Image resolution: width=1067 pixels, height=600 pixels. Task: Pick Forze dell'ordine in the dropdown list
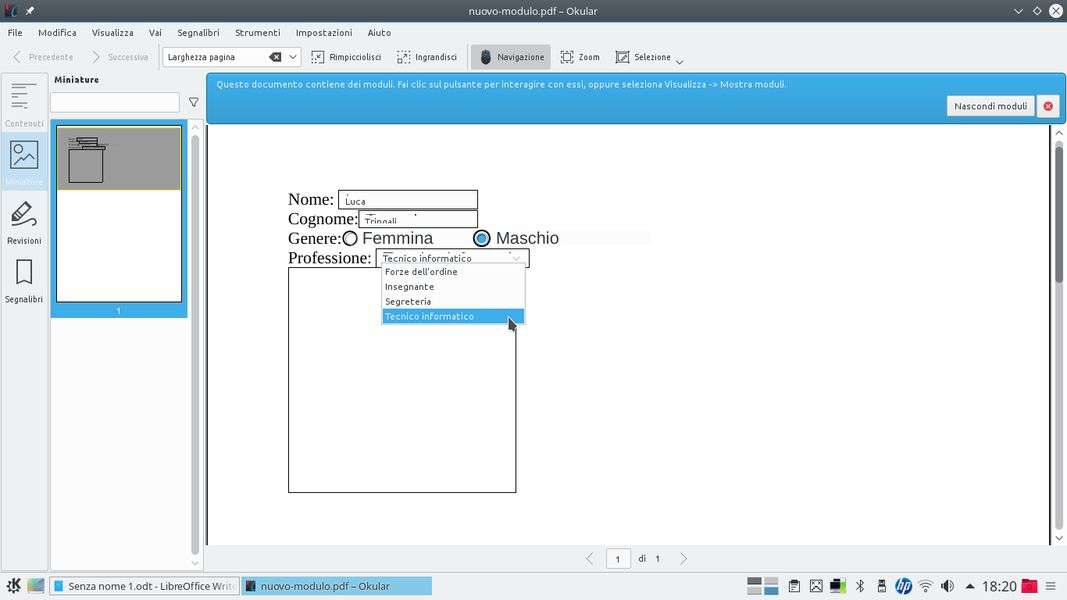tap(421, 272)
